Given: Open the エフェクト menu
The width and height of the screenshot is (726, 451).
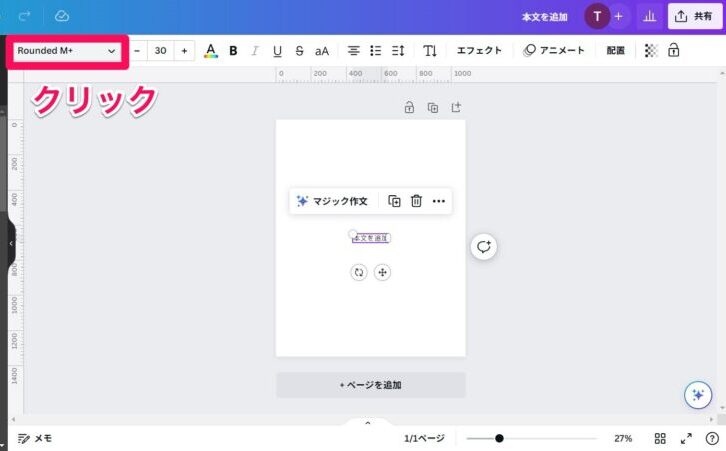Looking at the screenshot, I should click(x=479, y=50).
